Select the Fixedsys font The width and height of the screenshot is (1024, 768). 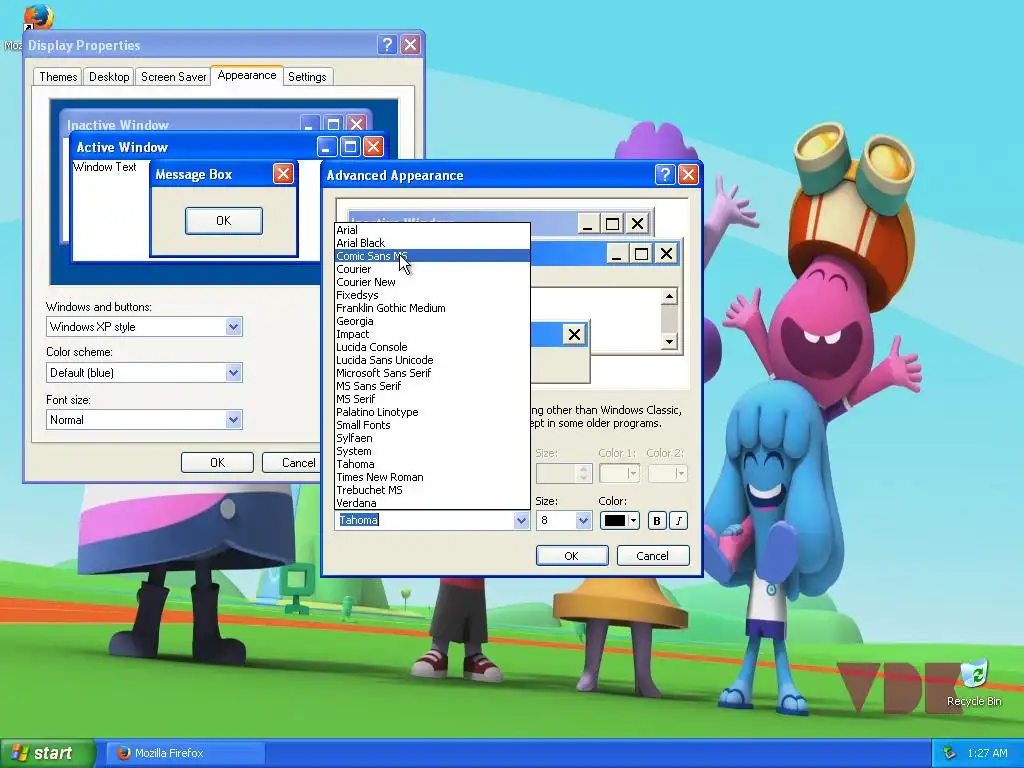[x=432, y=295]
